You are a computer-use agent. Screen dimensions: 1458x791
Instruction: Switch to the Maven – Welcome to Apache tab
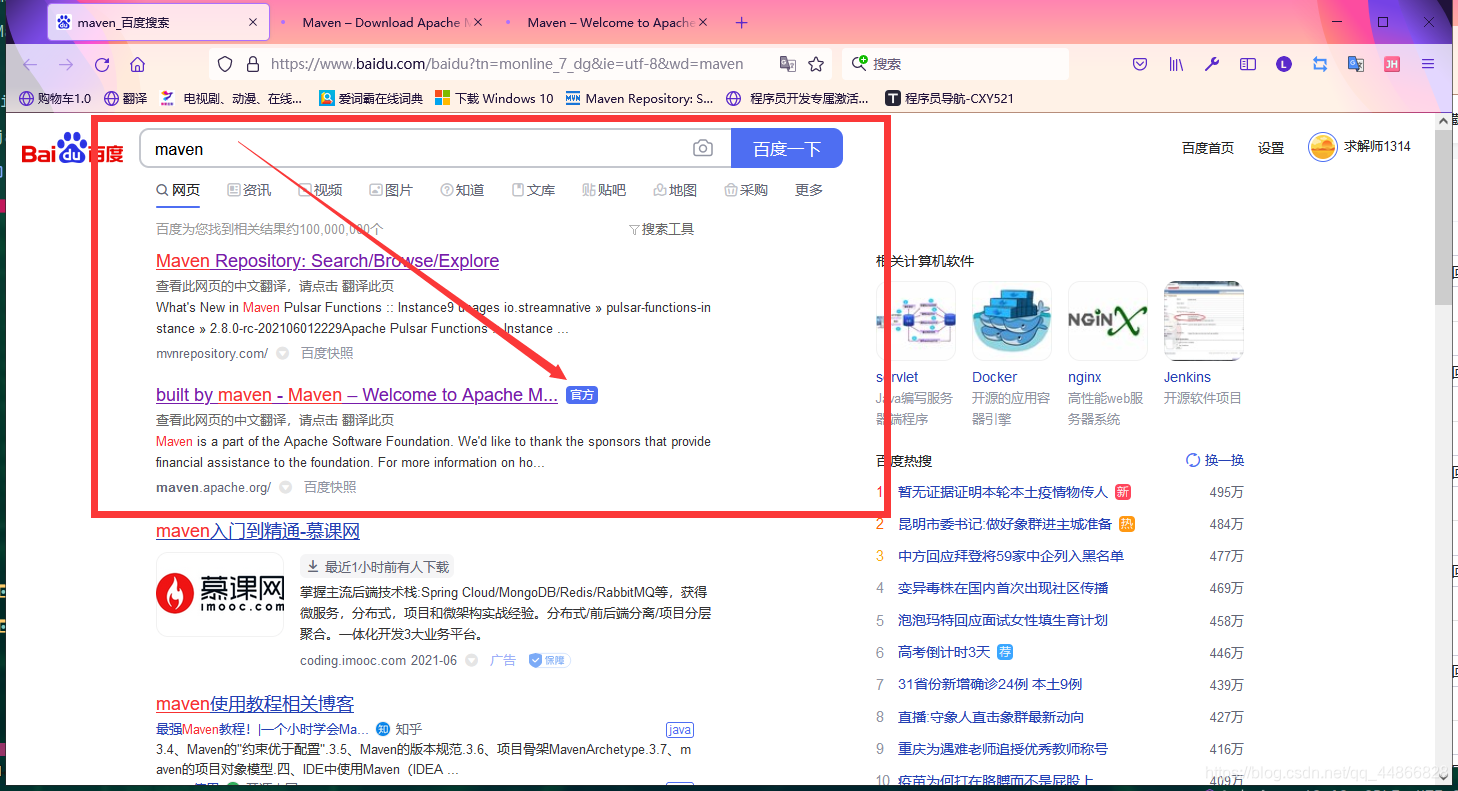pos(610,22)
